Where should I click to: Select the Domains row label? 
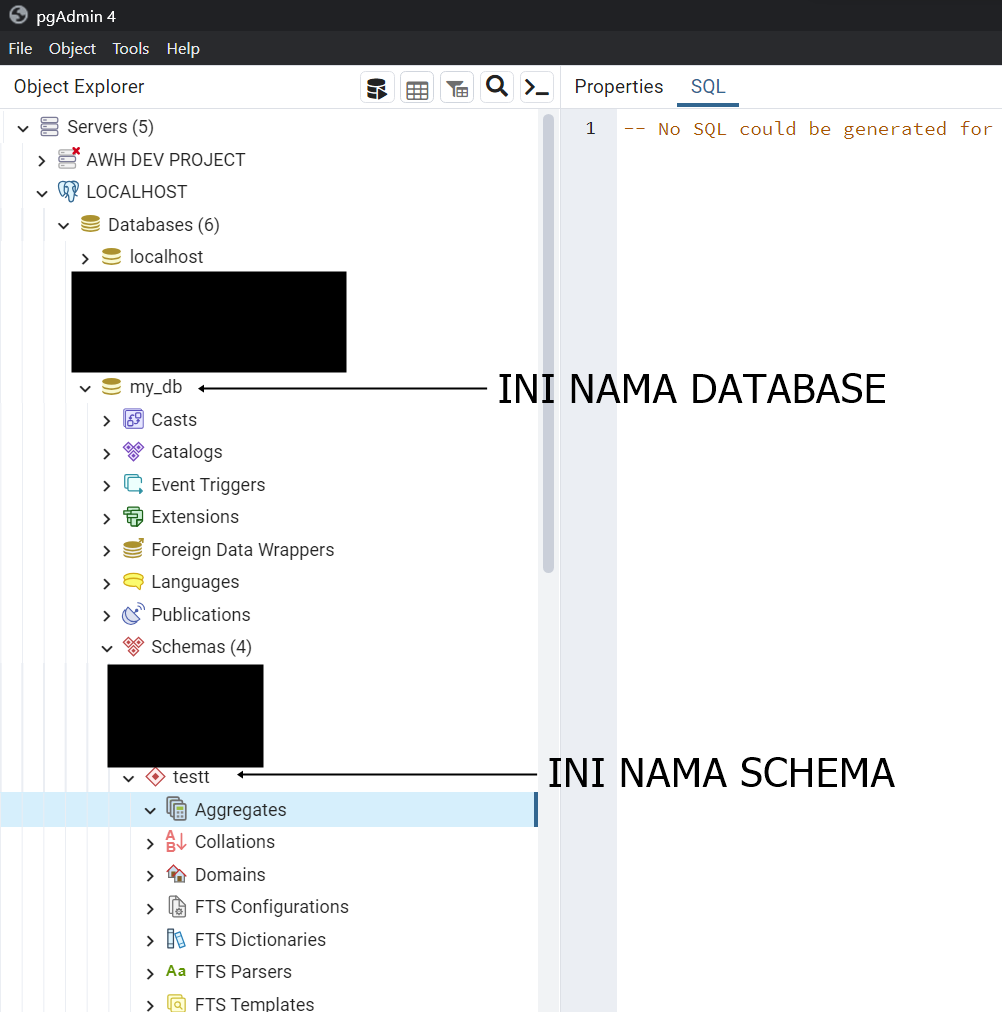click(x=230, y=875)
